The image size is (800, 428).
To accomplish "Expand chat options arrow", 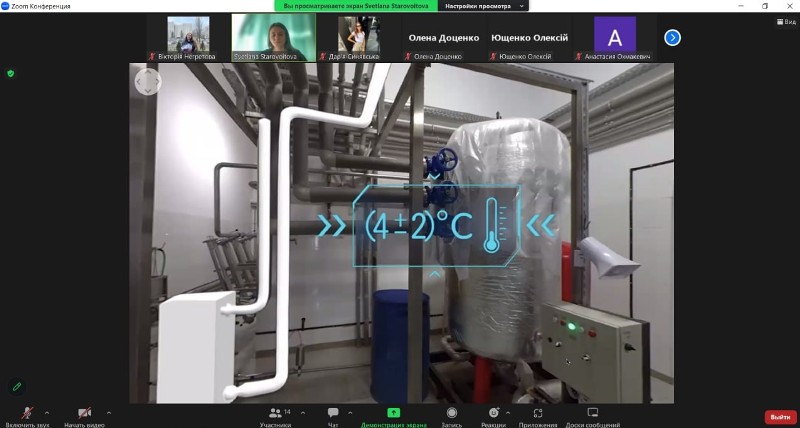I will coord(350,412).
